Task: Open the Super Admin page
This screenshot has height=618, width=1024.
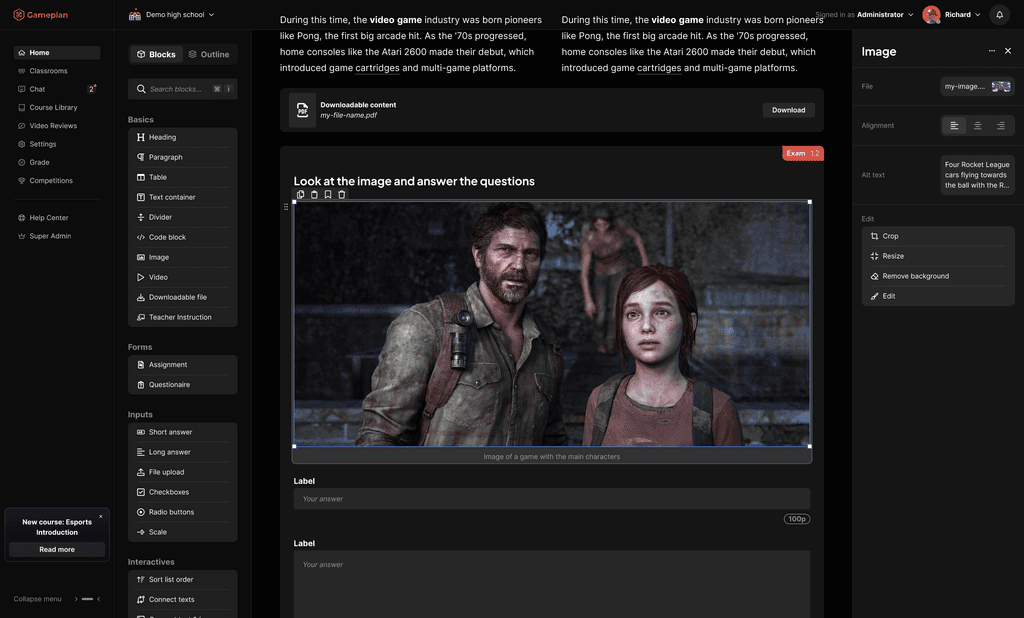Action: click(x=57, y=236)
